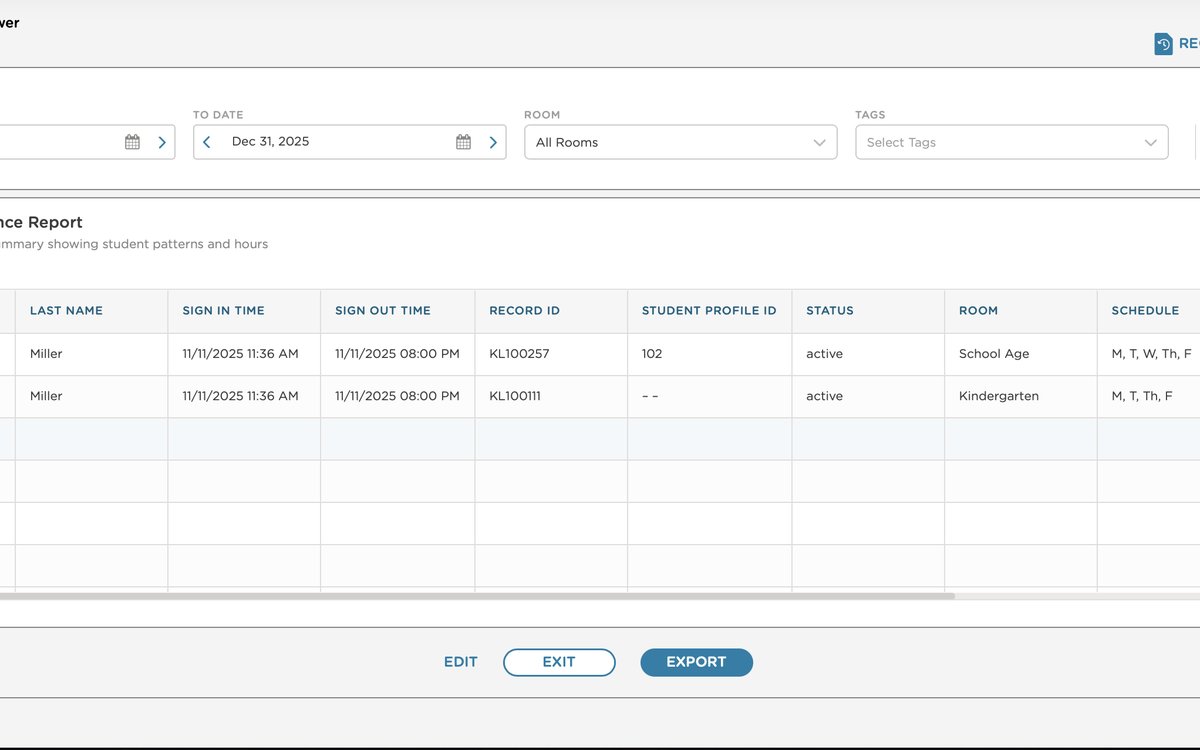Select record ID KL100257 cell
The image size is (1200, 750).
pyautogui.click(x=551, y=354)
